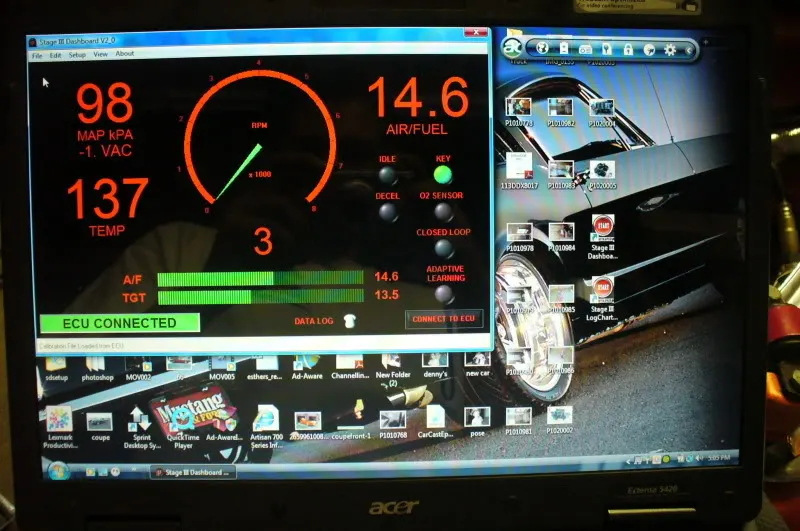This screenshot has width=800, height=531.
Task: Toggle the DATA LOG switch
Action: pyautogui.click(x=349, y=320)
